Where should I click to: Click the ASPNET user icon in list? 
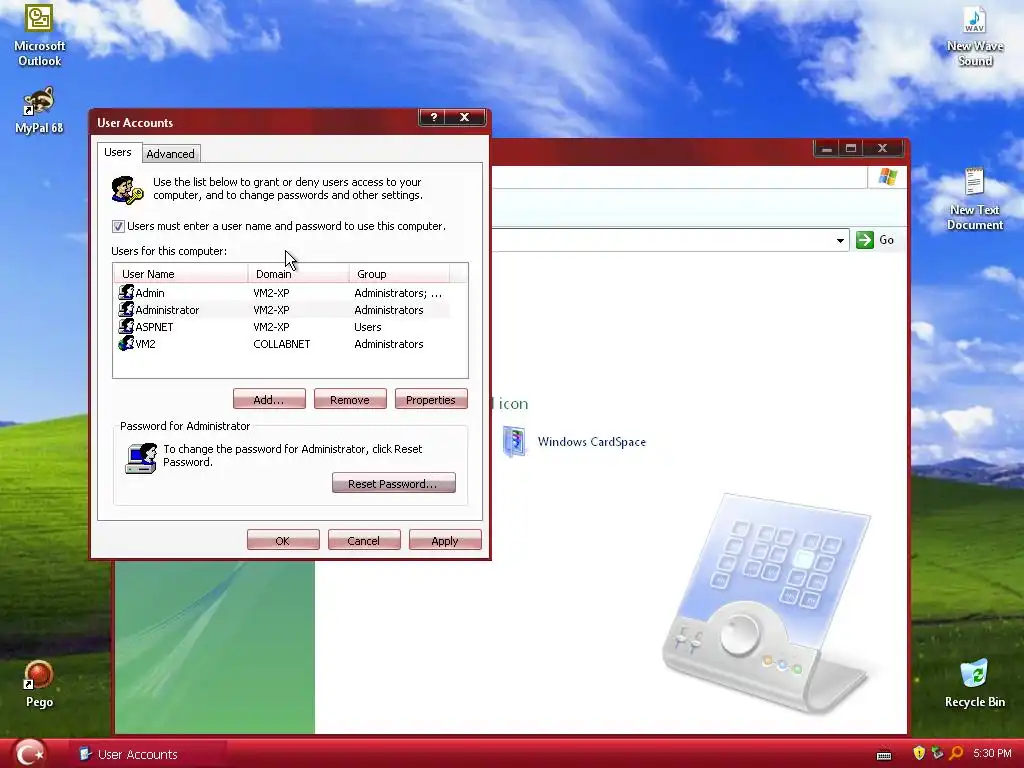coord(126,327)
